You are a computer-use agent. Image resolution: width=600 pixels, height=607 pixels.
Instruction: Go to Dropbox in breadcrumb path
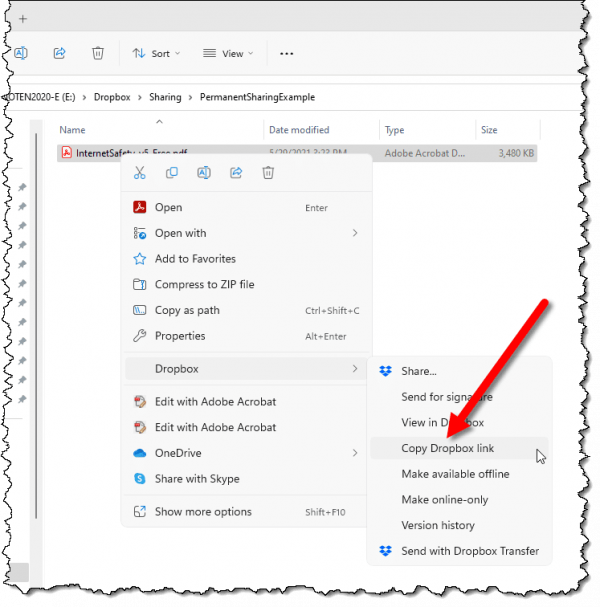[x=112, y=97]
